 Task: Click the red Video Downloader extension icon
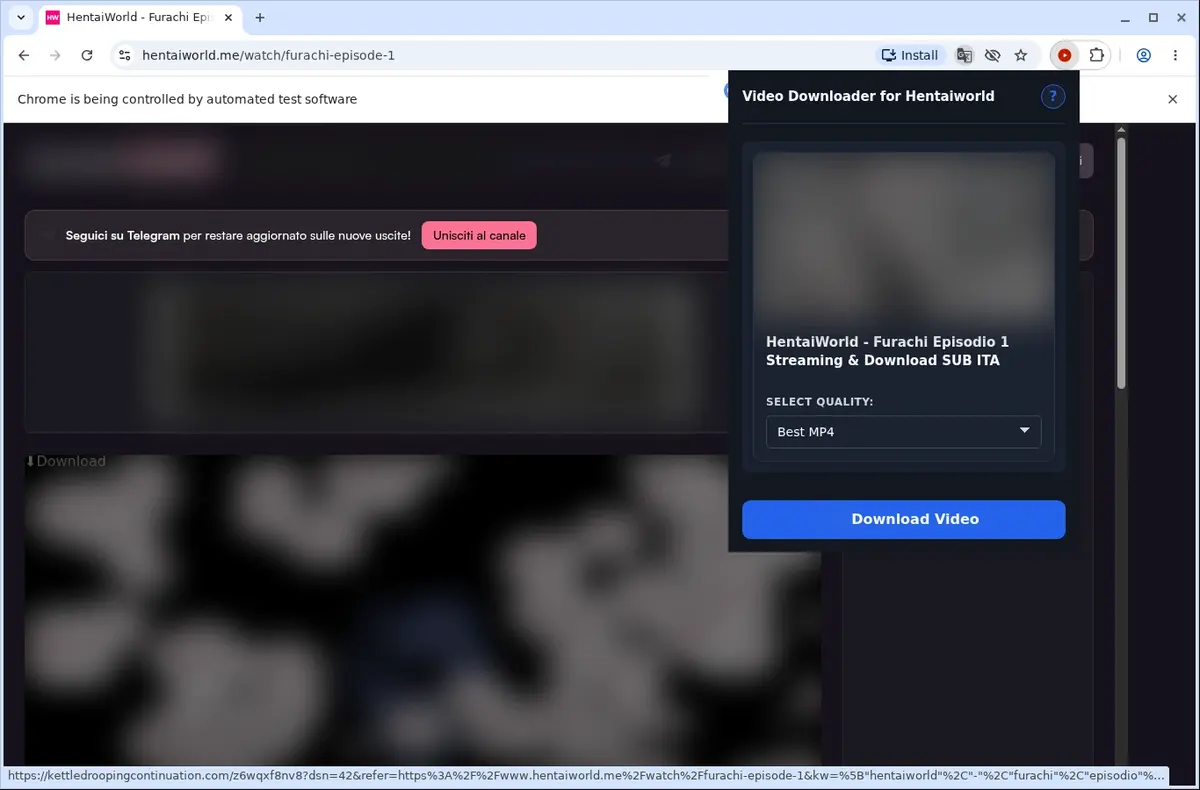tap(1065, 56)
